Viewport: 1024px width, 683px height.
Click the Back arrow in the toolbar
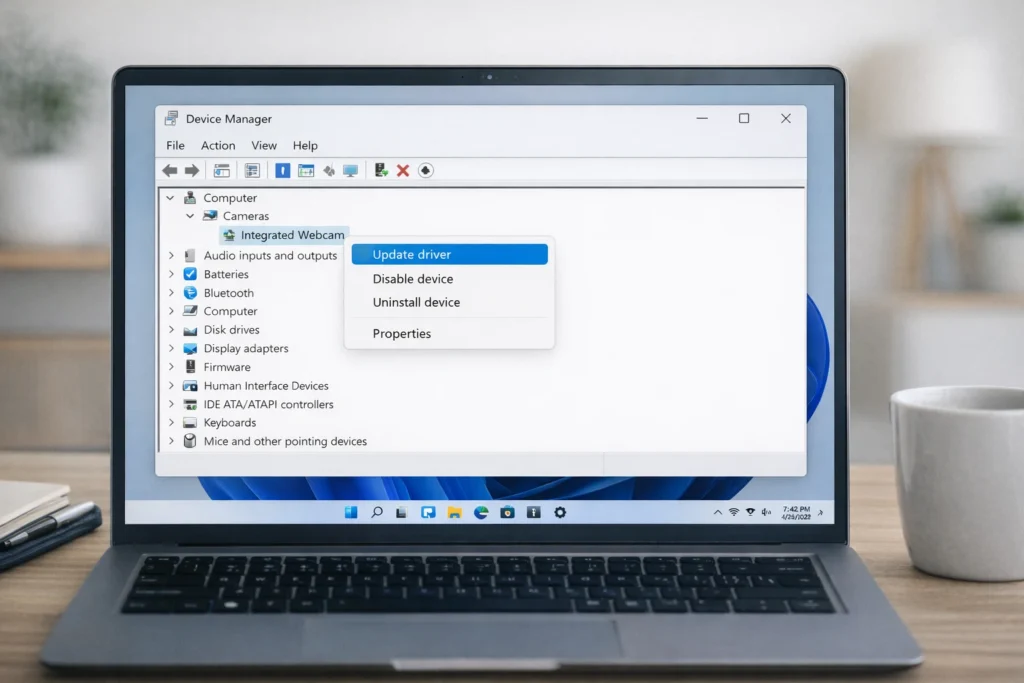click(x=170, y=171)
